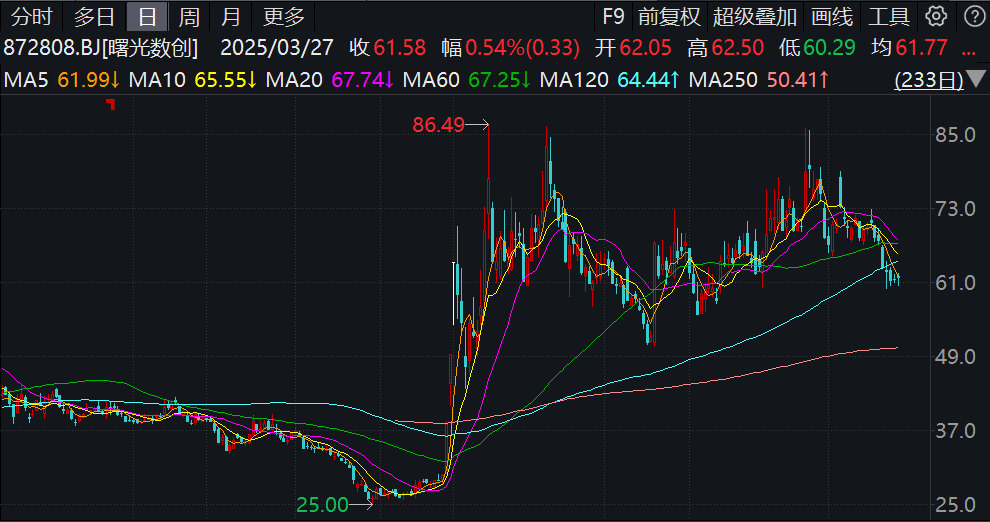The image size is (990, 522).
Task: Open chart settings gear icon
Action: pyautogui.click(x=936, y=16)
